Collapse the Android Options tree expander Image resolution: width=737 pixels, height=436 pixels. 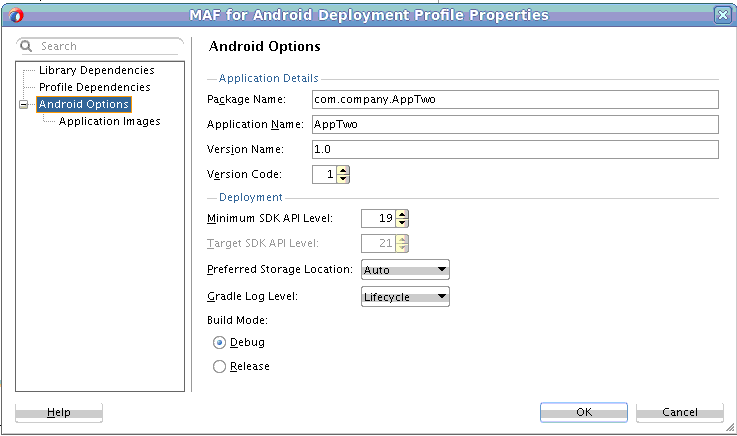24,104
